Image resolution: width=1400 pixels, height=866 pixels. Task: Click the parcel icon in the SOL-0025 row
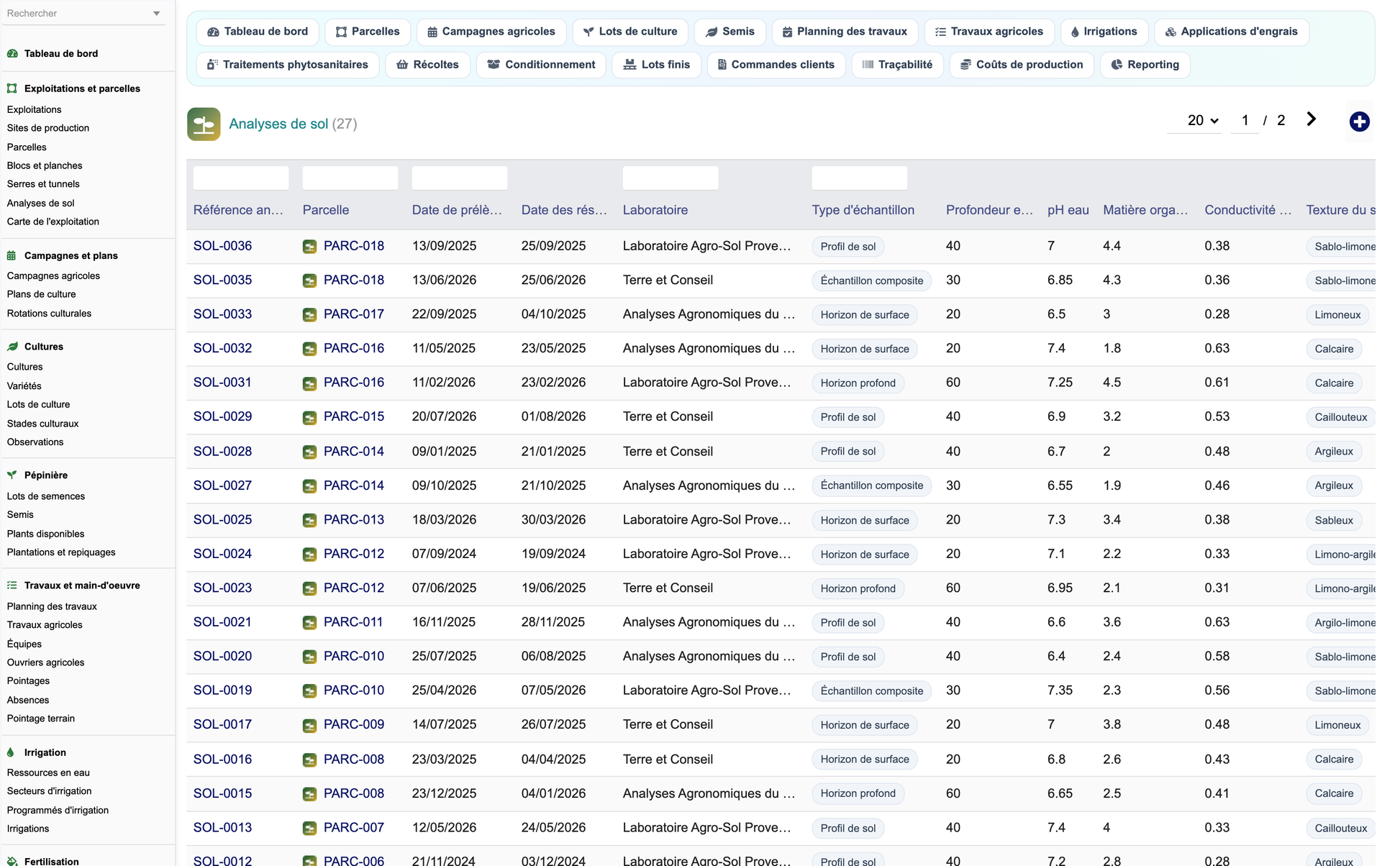coord(309,520)
